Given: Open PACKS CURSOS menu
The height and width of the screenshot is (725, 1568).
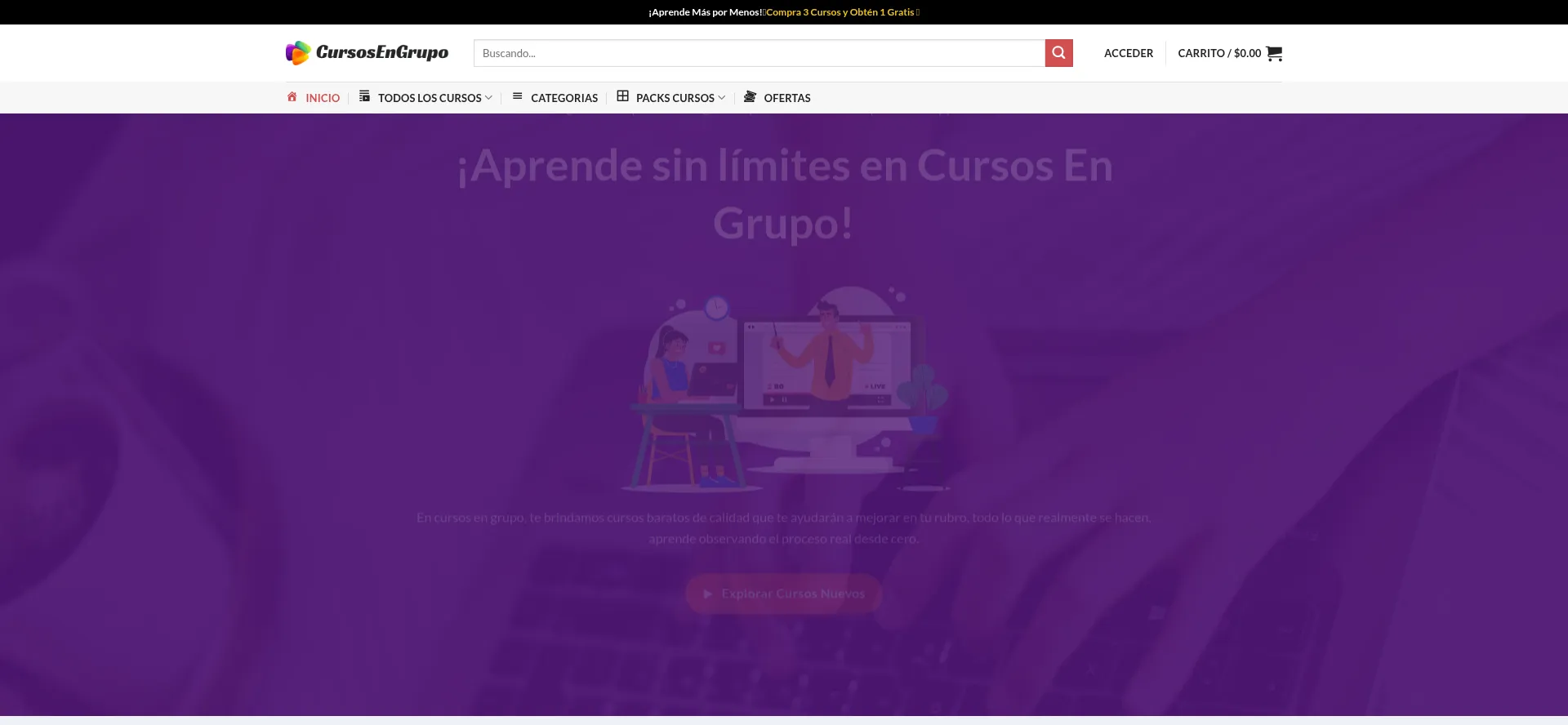Looking at the screenshot, I should pyautogui.click(x=675, y=98).
